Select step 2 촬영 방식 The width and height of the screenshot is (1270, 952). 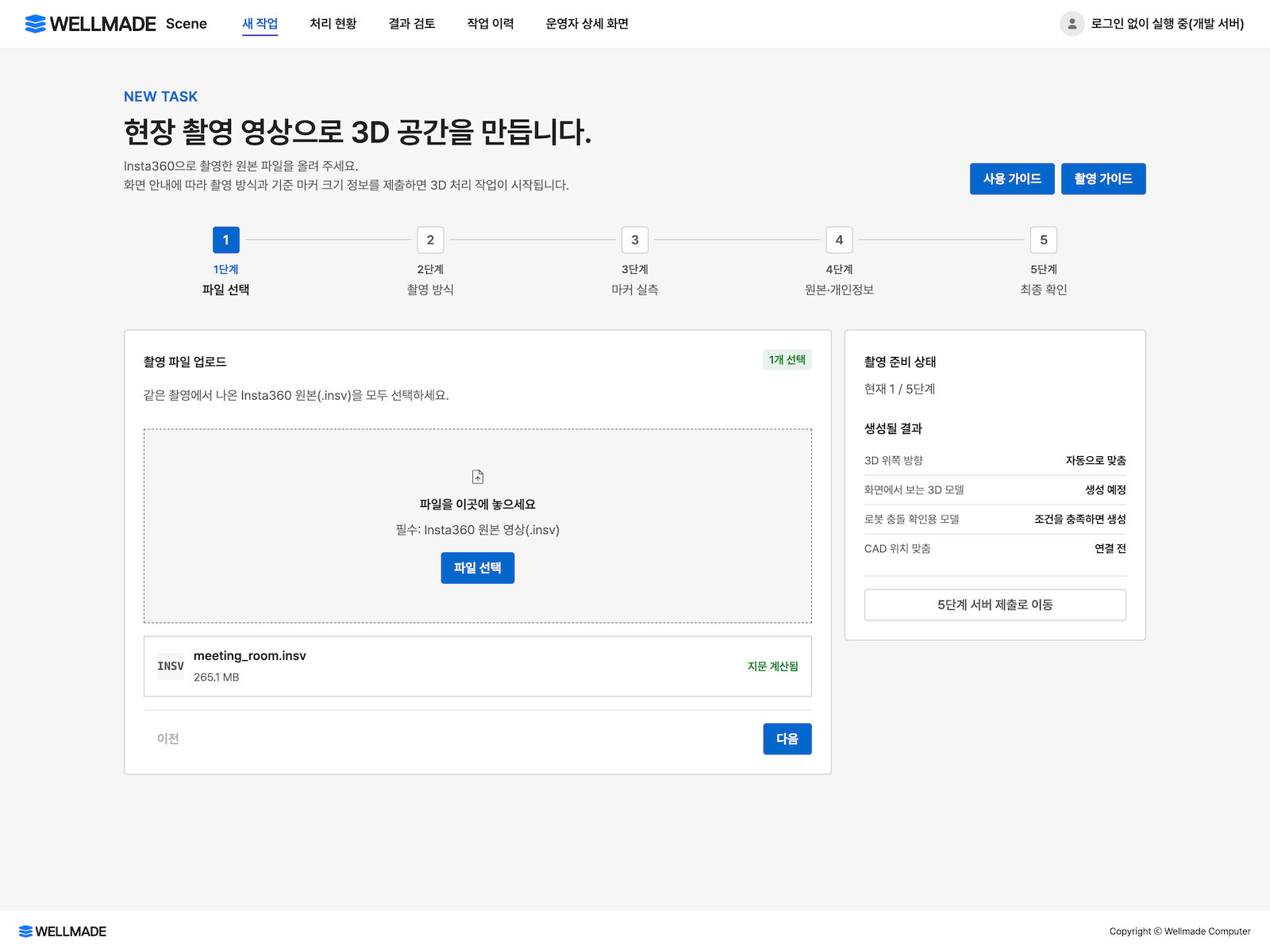[430, 263]
